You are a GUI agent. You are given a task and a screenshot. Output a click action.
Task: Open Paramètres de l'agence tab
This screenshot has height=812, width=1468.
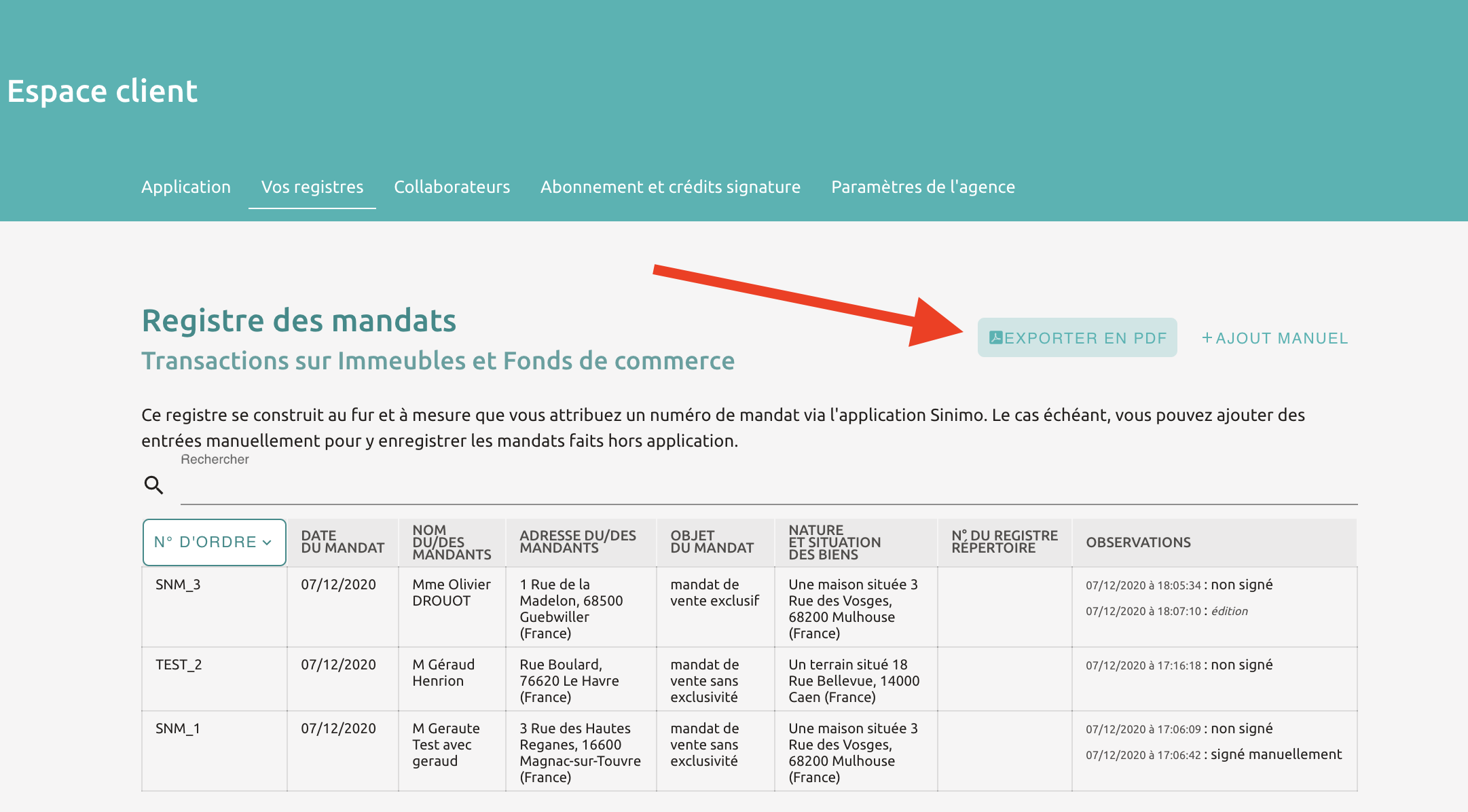923,187
